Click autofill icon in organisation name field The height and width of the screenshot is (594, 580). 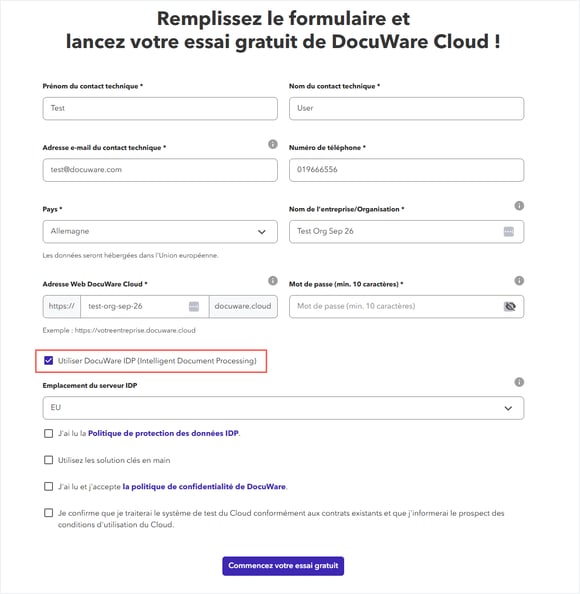[509, 231]
